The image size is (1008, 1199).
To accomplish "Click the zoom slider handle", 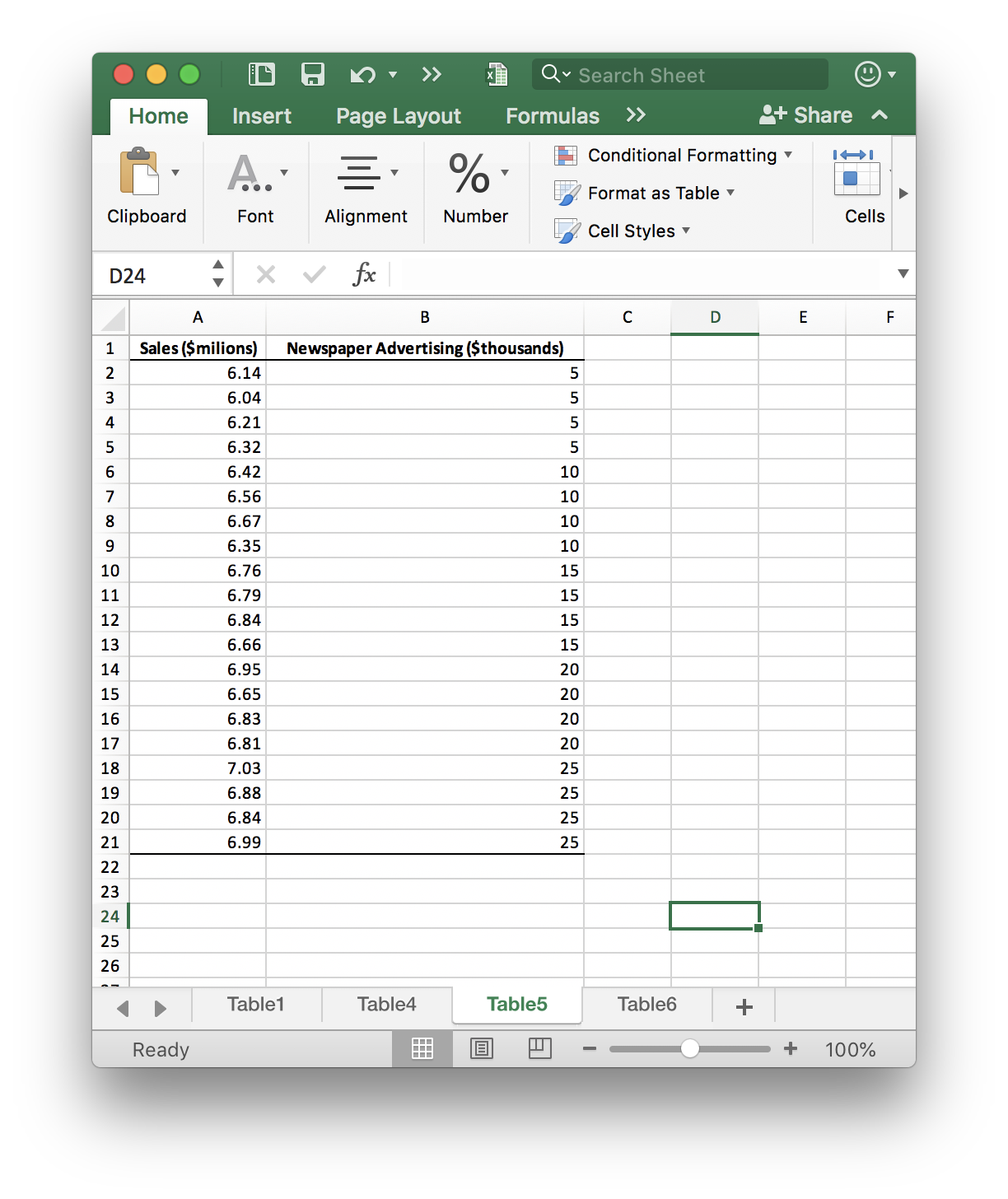I will click(690, 1048).
